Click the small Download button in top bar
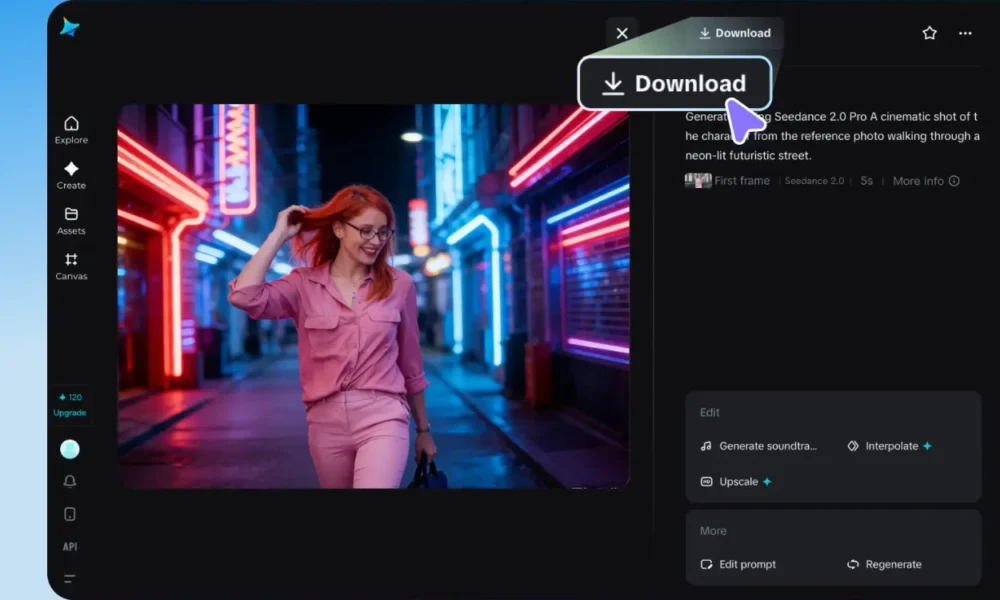Viewport: 1000px width, 600px height. [x=735, y=33]
